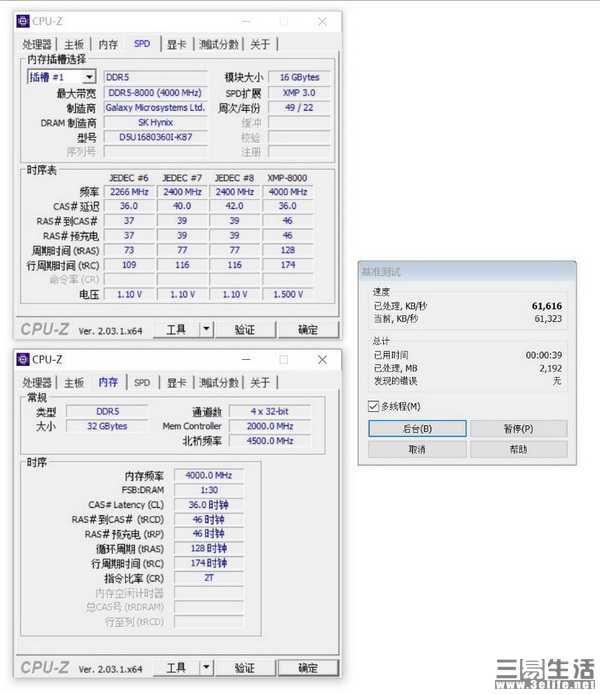The height and width of the screenshot is (694, 600).
Task: Click the 00:00:39 elapsed time value
Action: 544,355
